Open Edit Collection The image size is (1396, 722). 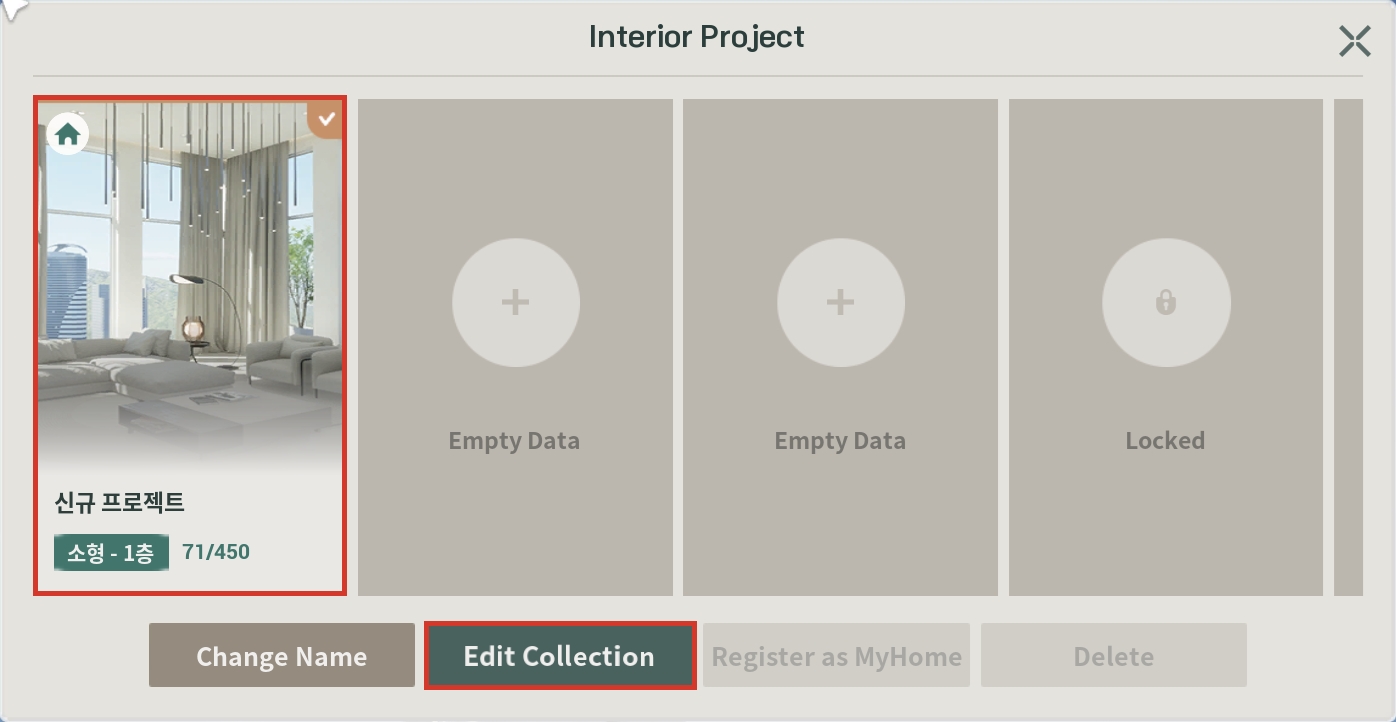pyautogui.click(x=559, y=656)
